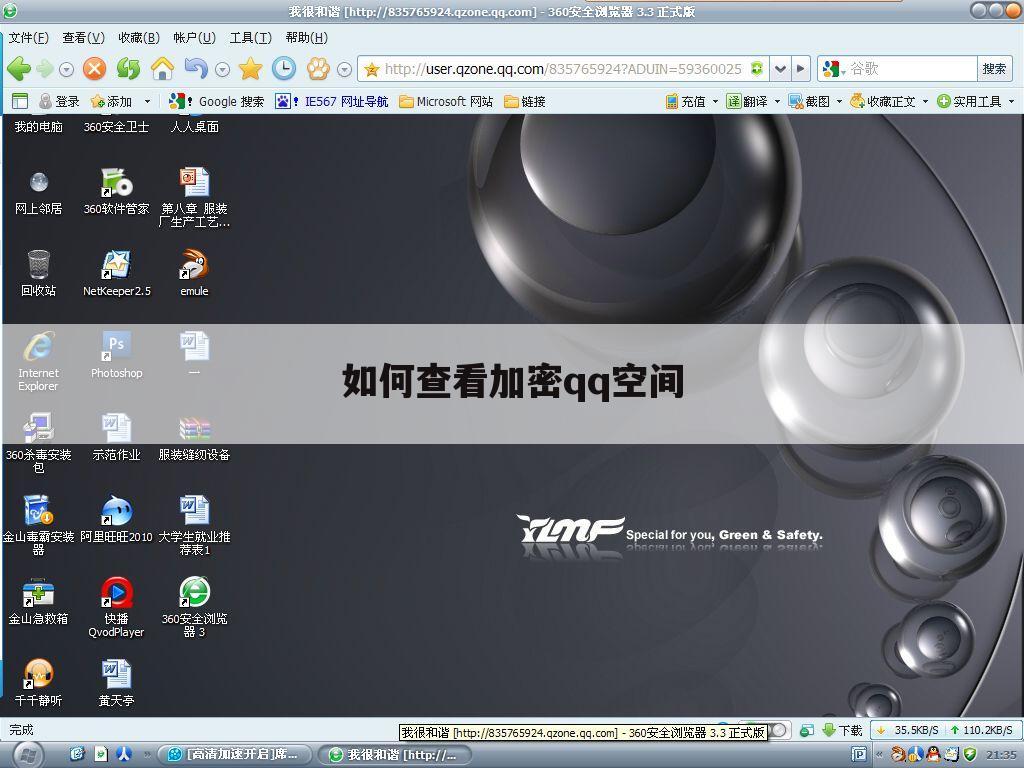The image size is (1024, 768).
Task: Open the 360安全卫士 desktop icon
Action: (x=116, y=126)
